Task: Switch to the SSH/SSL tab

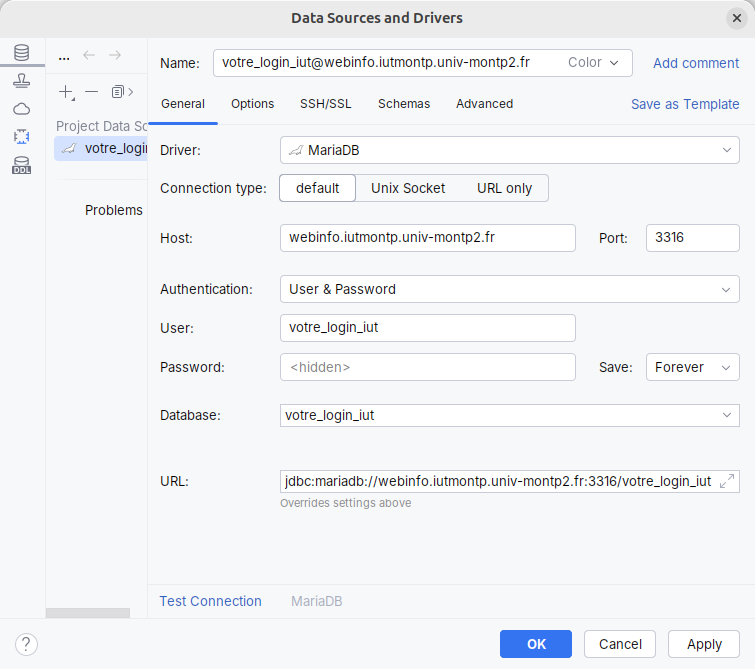Action: [x=325, y=104]
